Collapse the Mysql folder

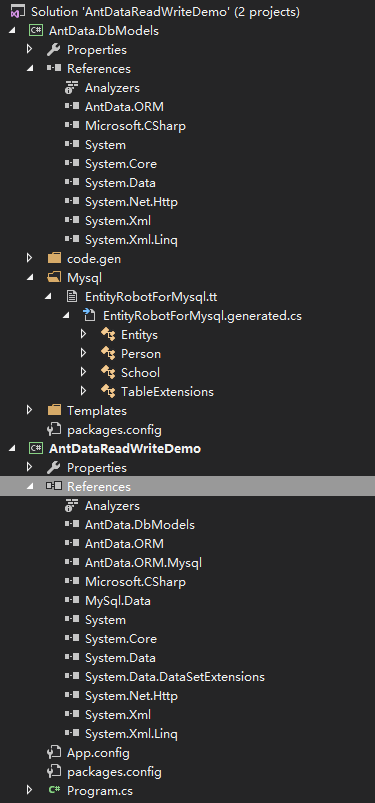[x=30, y=278]
